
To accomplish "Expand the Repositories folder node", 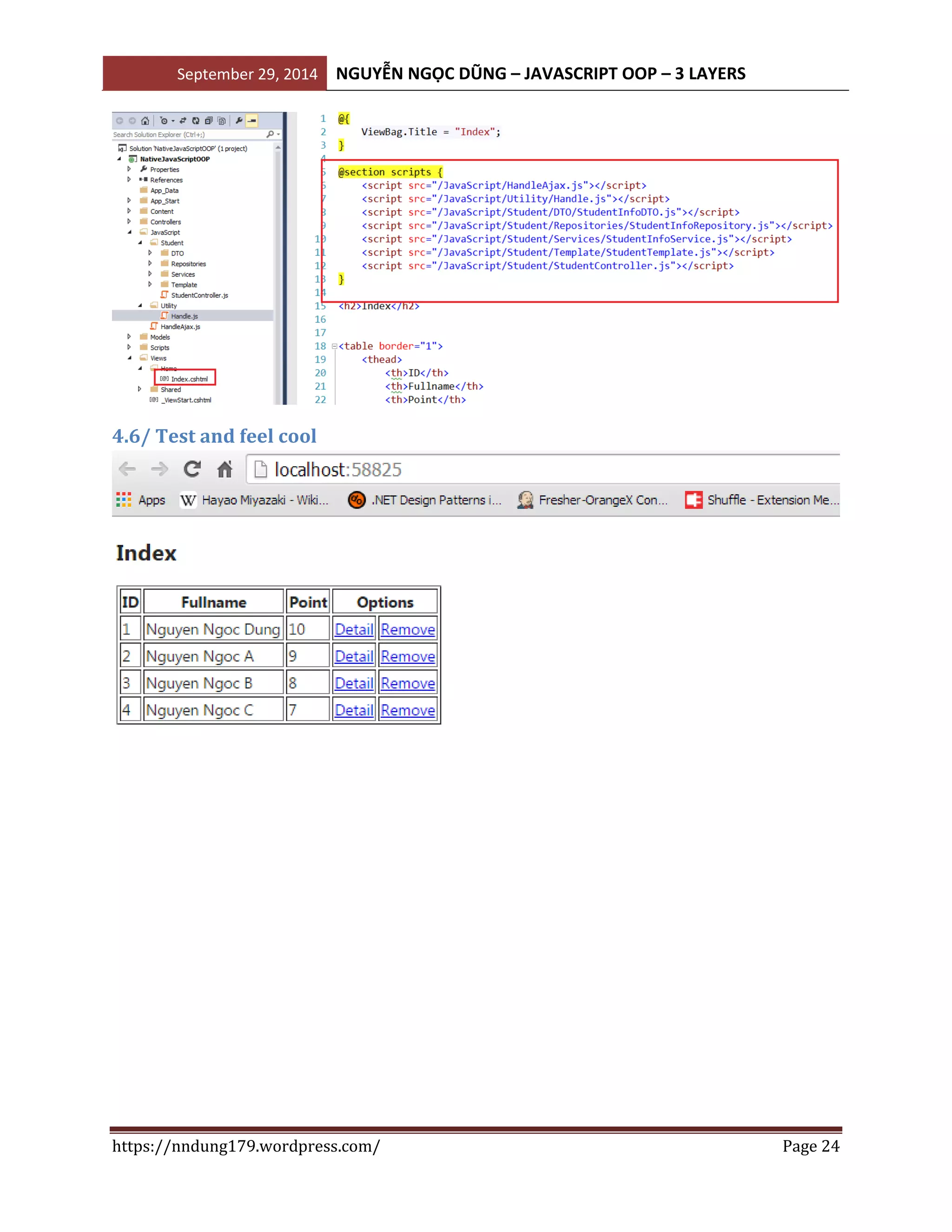I will click(150, 264).
